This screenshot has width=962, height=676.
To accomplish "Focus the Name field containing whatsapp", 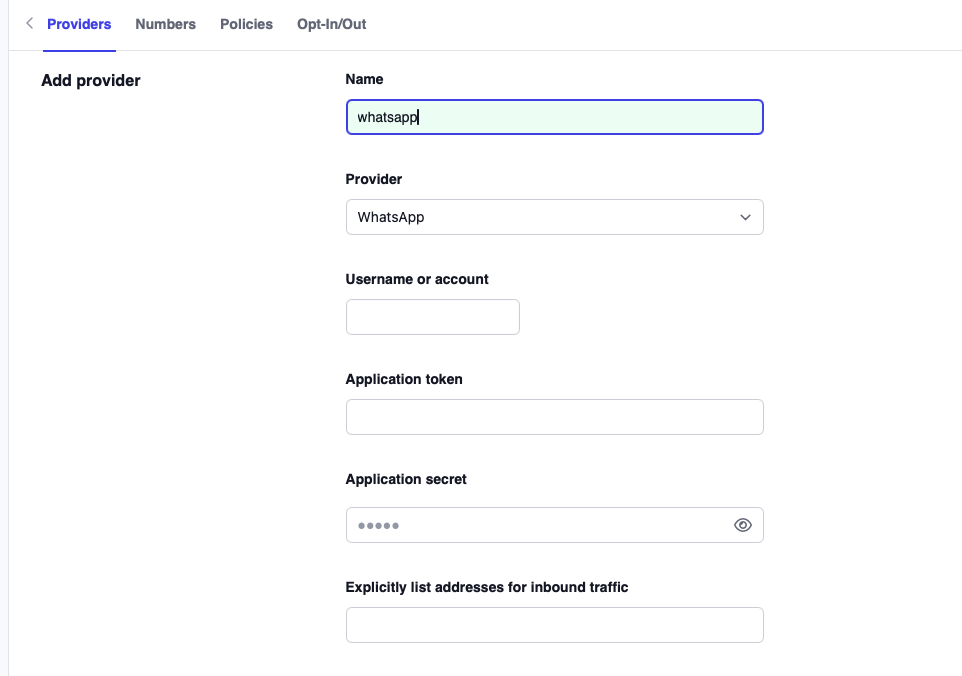I will coord(554,117).
